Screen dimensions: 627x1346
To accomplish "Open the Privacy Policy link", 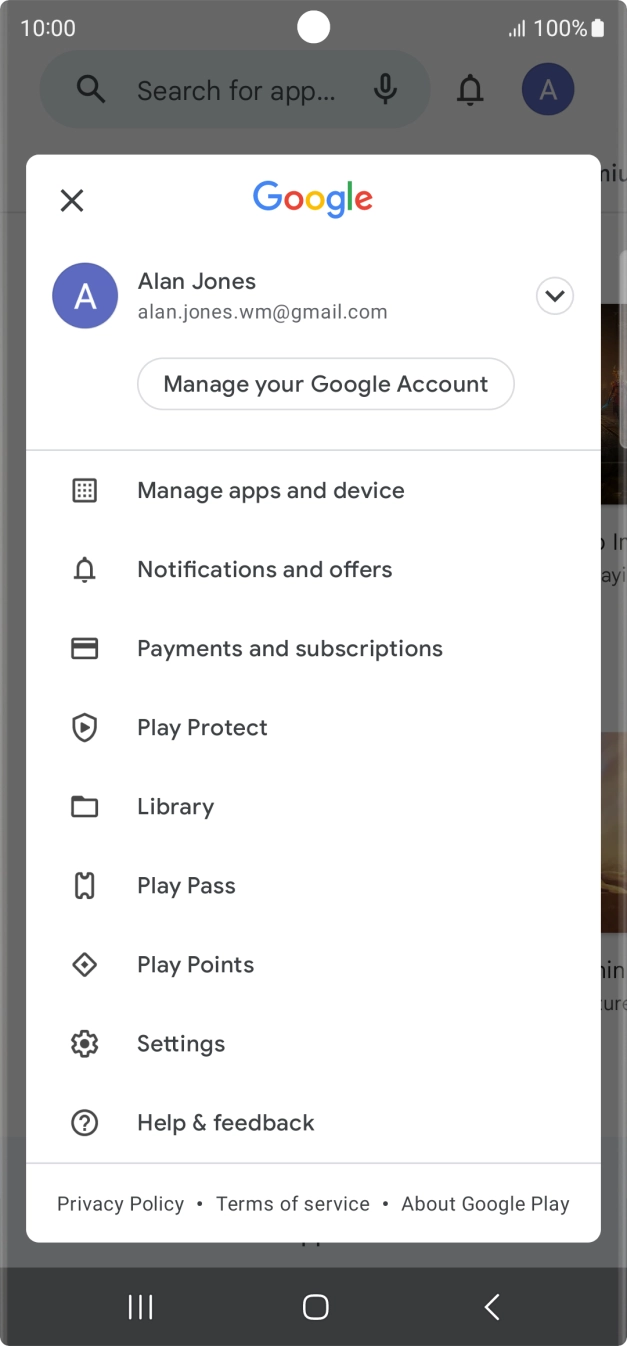I will [120, 1204].
